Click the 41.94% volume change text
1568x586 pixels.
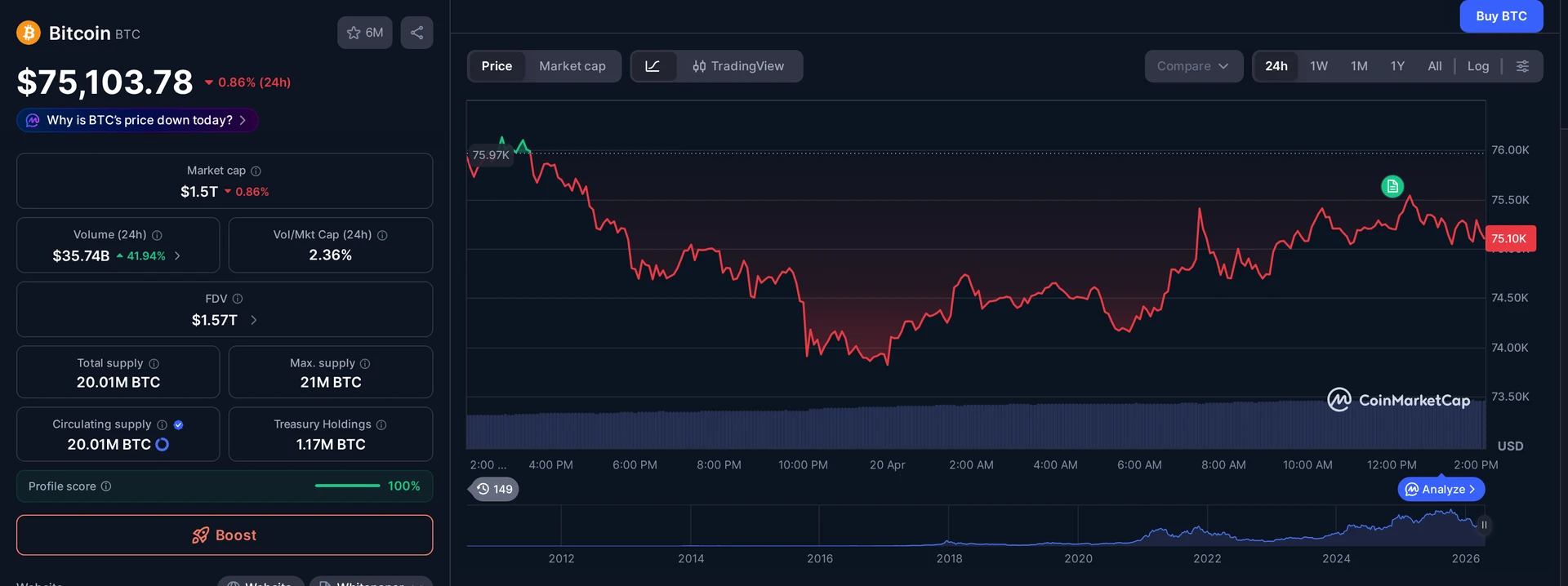146,255
